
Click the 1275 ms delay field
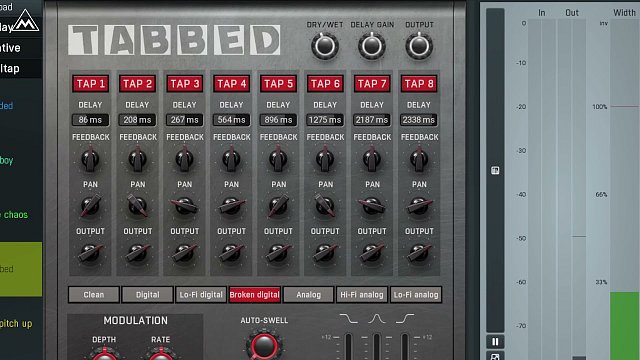325,120
